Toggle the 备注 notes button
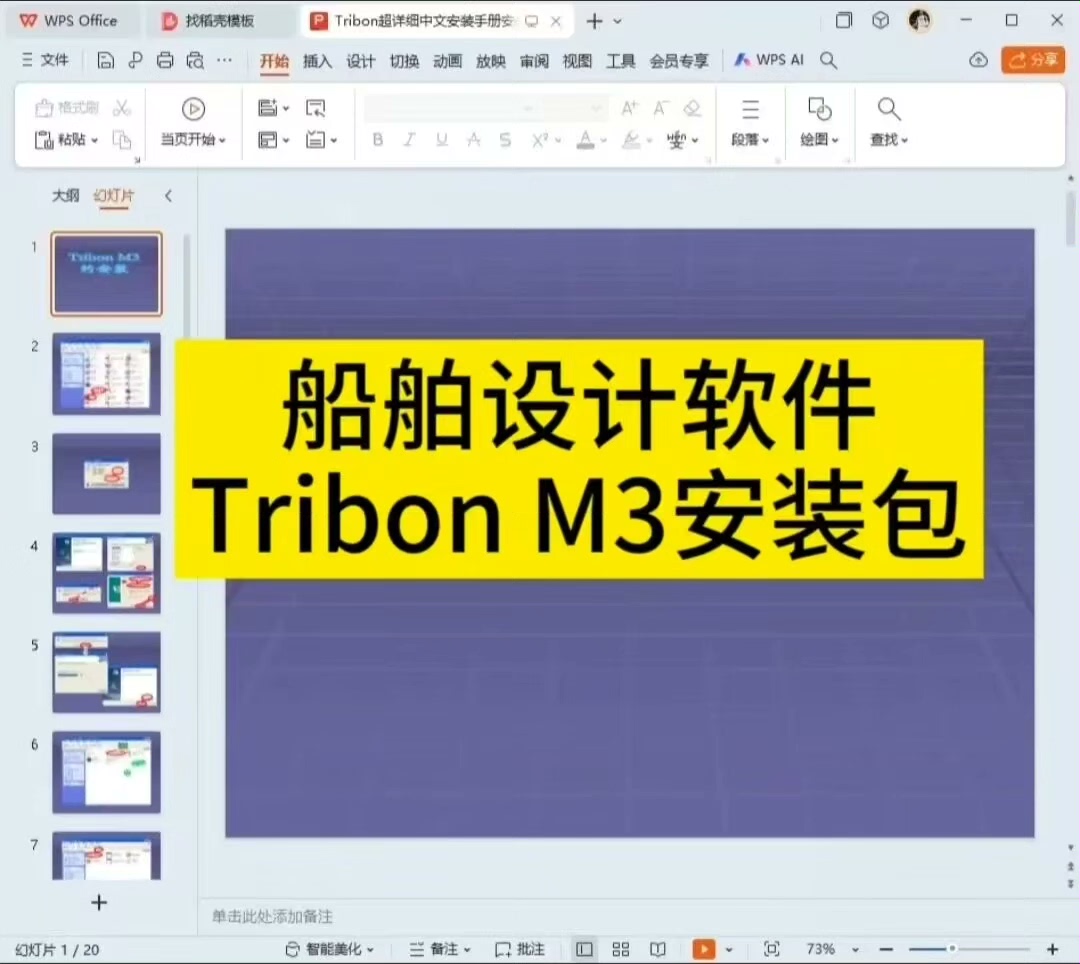1080x964 pixels. pyautogui.click(x=440, y=950)
